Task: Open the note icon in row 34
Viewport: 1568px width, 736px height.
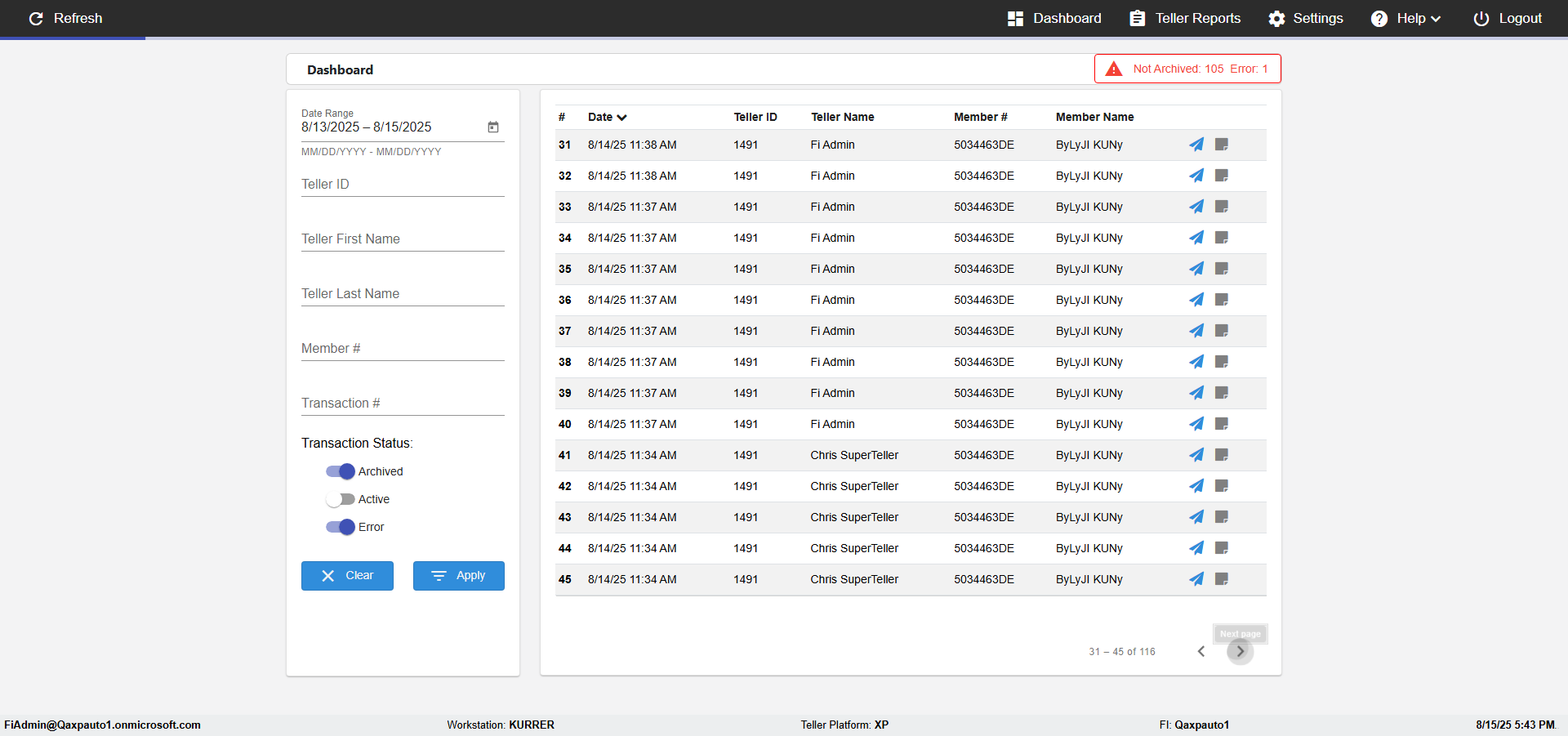Action: [x=1222, y=238]
